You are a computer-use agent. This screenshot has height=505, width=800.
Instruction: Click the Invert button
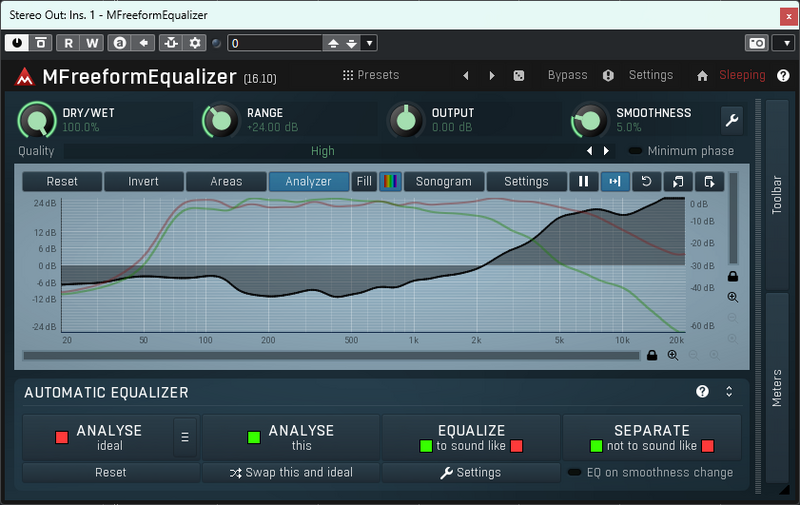143,182
